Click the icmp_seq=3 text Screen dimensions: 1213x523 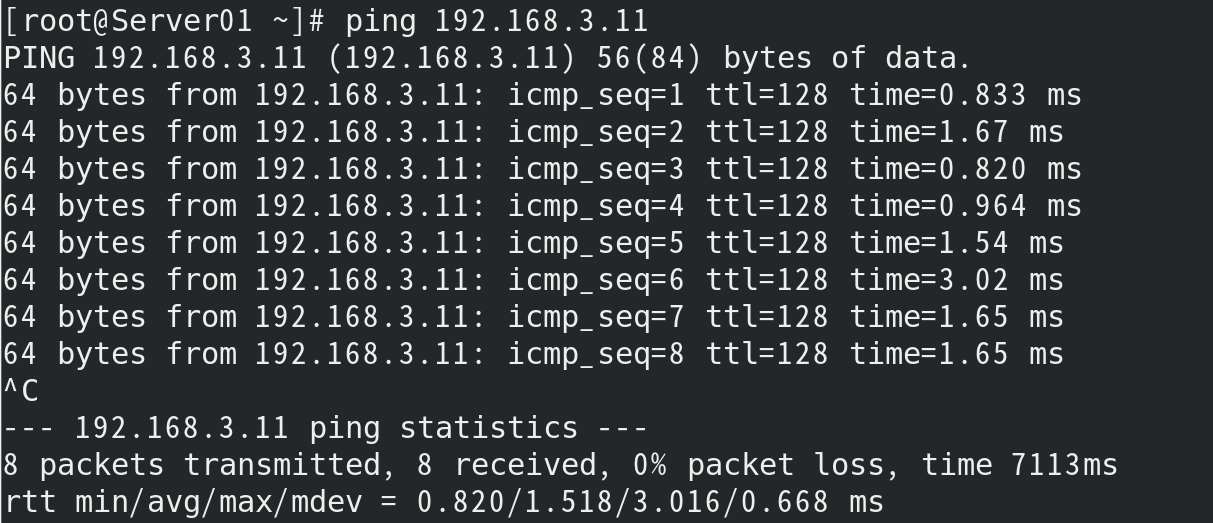[596, 169]
